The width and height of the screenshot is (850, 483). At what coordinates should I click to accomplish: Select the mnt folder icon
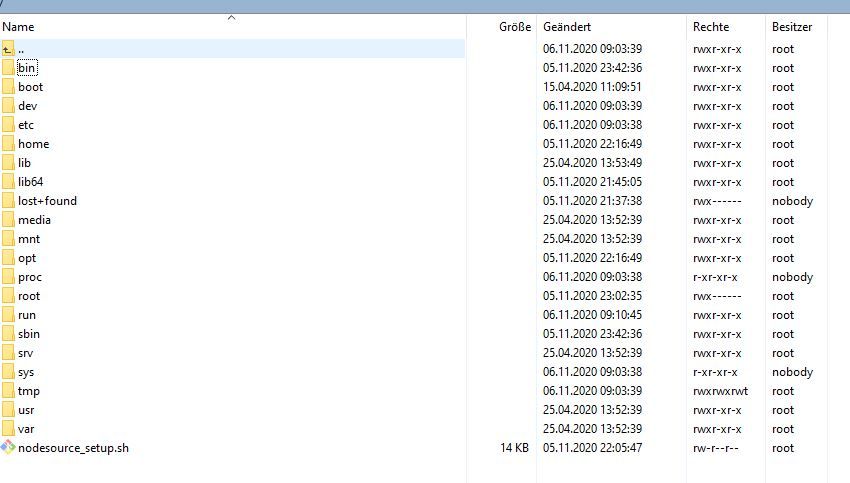click(8, 239)
